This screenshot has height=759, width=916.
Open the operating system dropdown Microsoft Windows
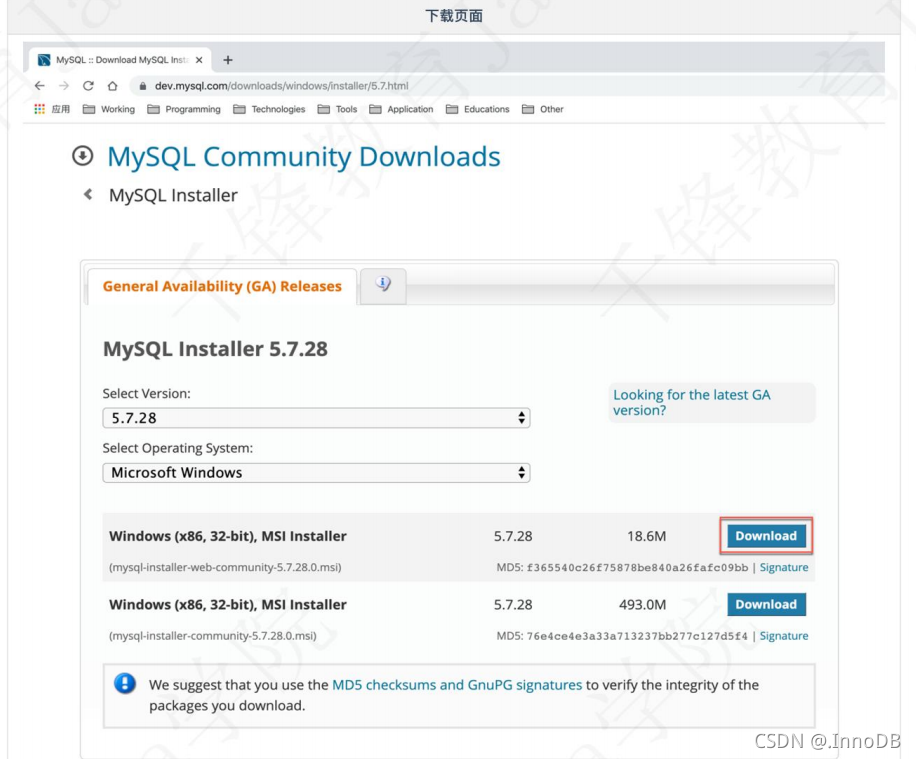pos(316,473)
